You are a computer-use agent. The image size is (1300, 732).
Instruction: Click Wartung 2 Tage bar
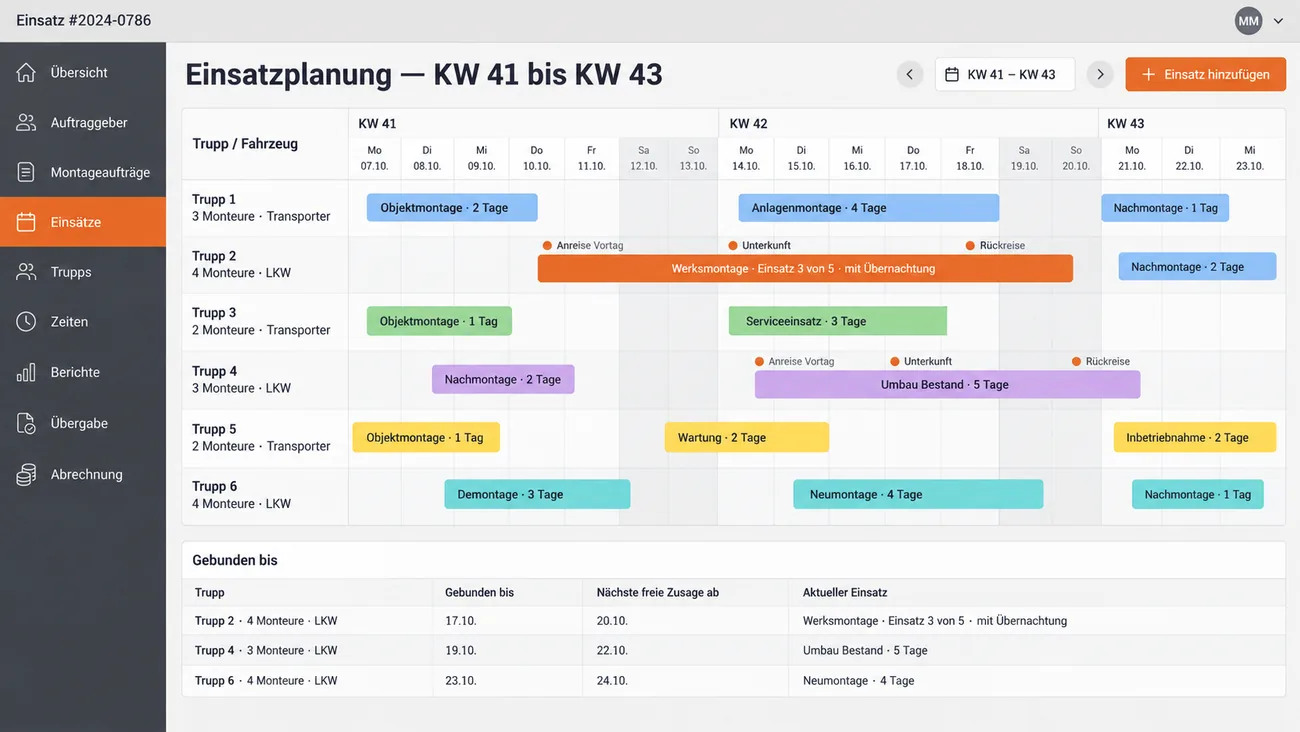pos(747,437)
